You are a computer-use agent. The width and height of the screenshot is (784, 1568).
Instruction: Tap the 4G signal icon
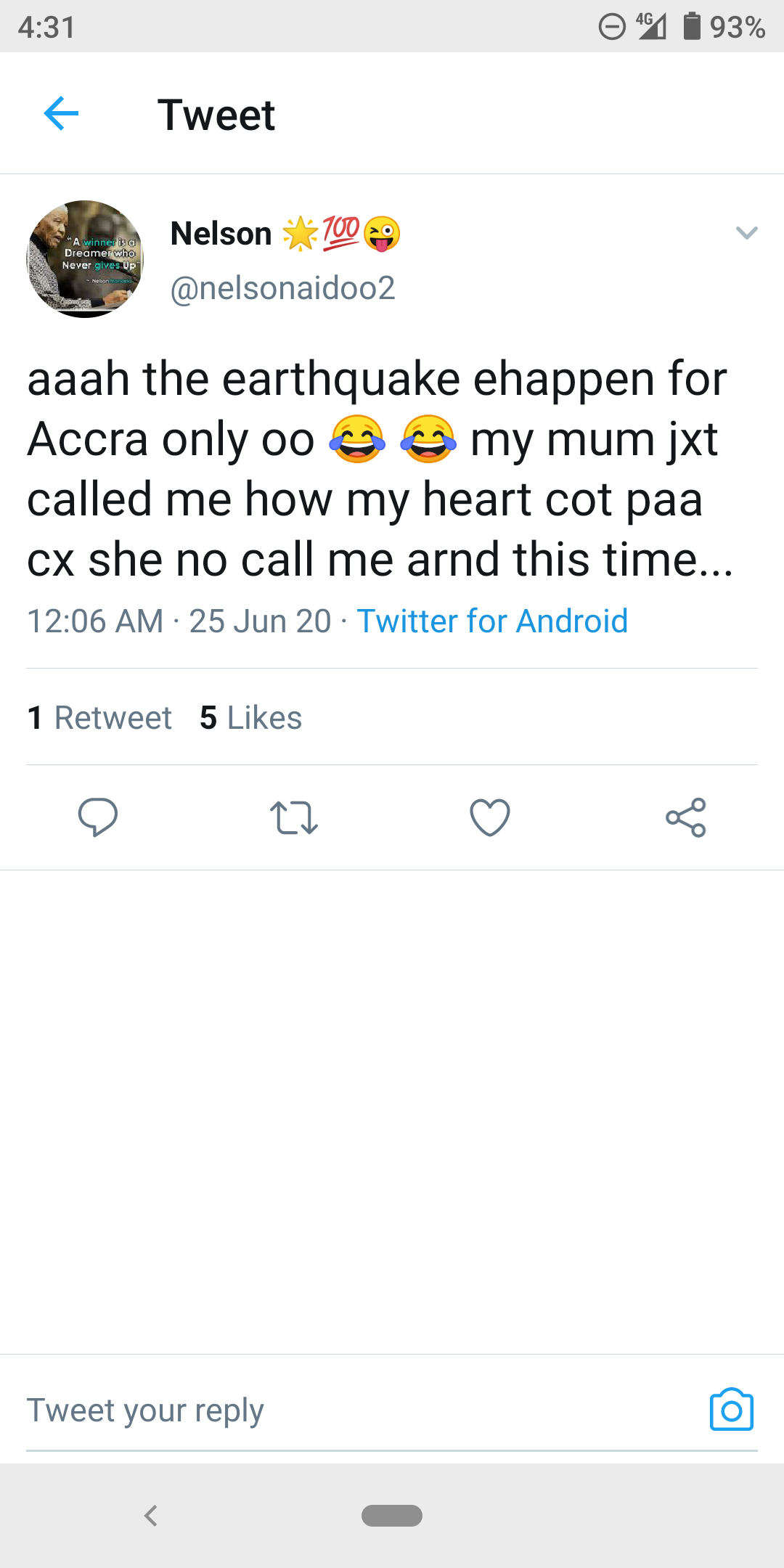click(651, 27)
